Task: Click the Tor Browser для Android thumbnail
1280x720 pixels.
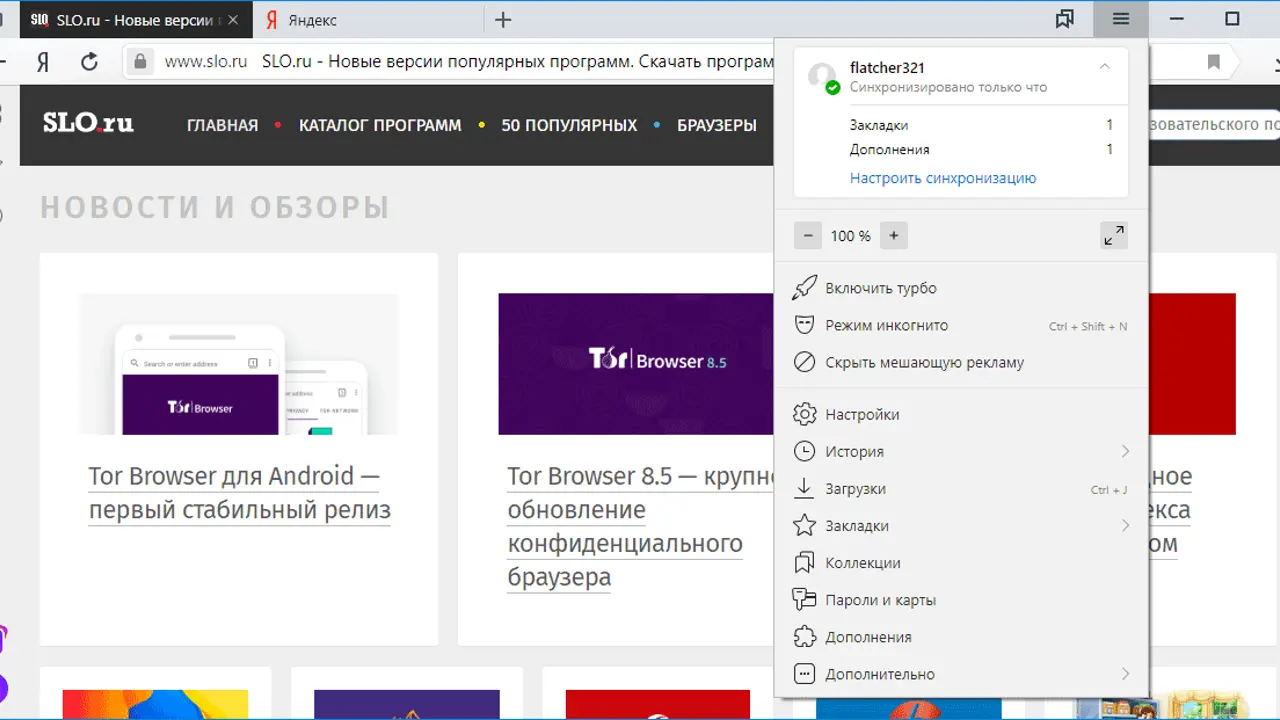Action: click(x=238, y=364)
